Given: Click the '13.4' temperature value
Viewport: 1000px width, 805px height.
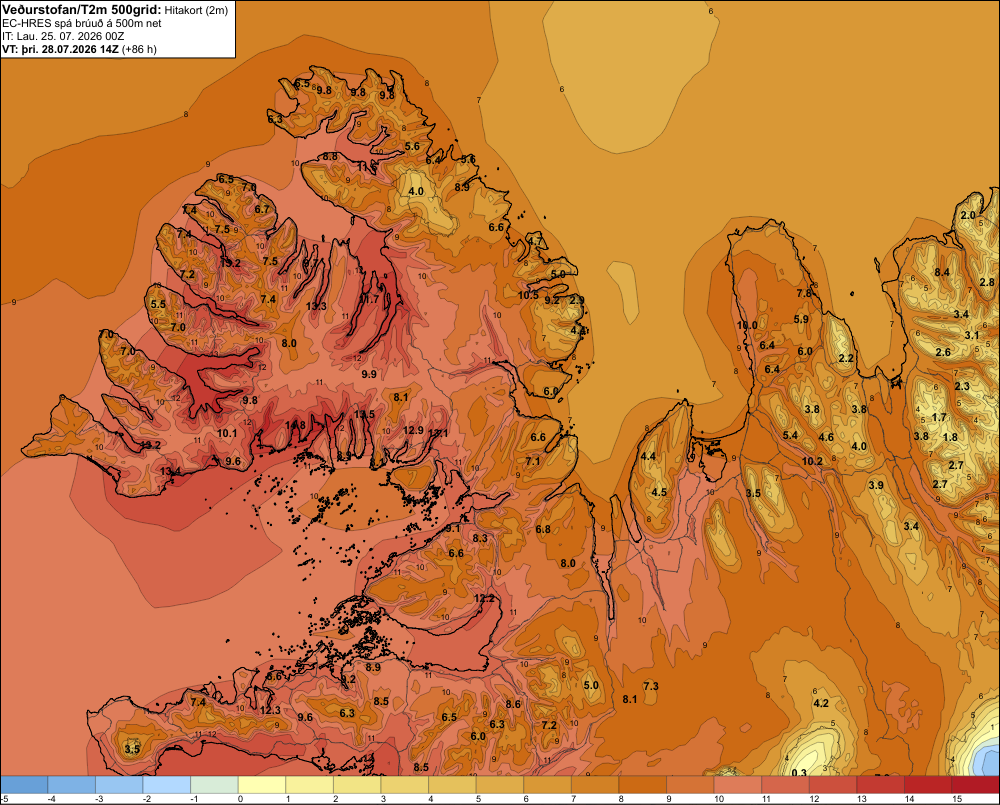Looking at the screenshot, I should pos(170,471).
